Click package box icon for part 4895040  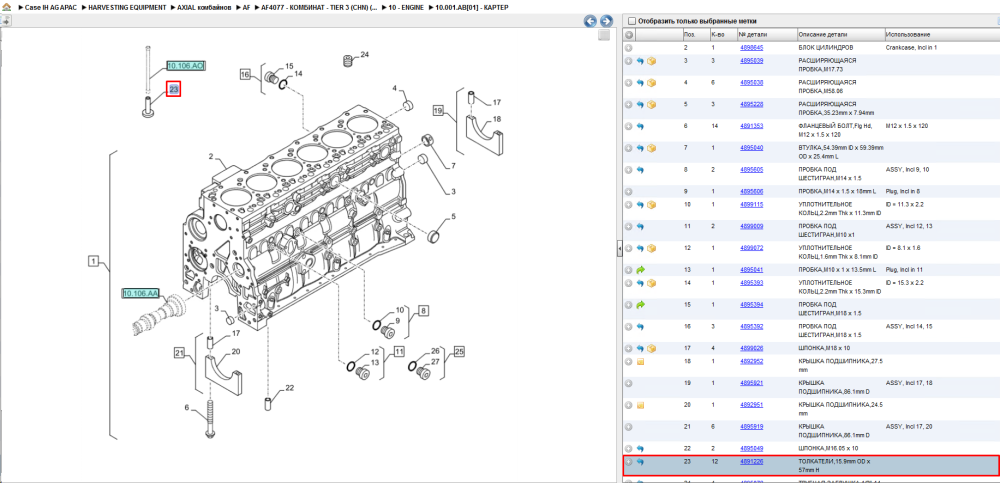pyautogui.click(x=652, y=148)
